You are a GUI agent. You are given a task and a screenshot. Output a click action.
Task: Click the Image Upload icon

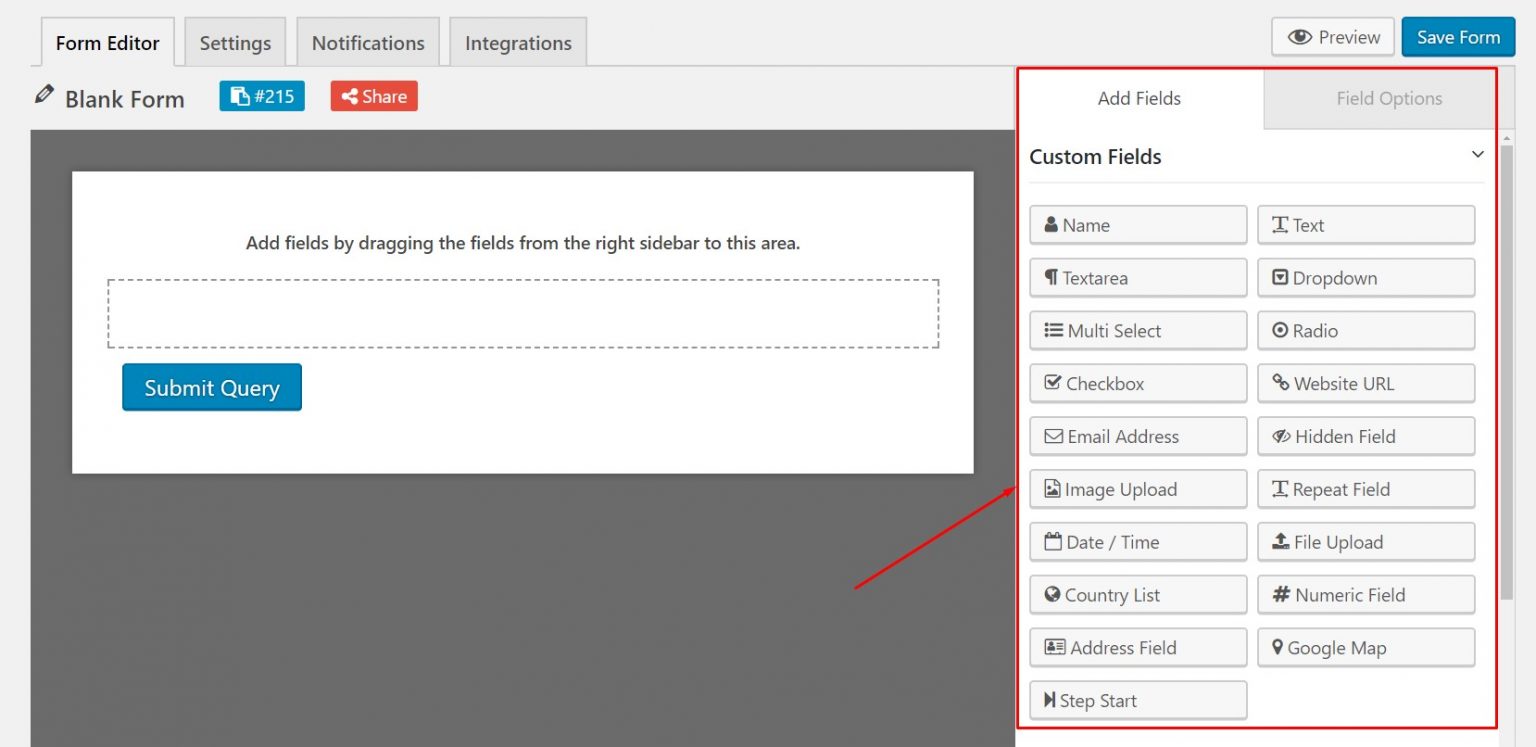click(1053, 489)
